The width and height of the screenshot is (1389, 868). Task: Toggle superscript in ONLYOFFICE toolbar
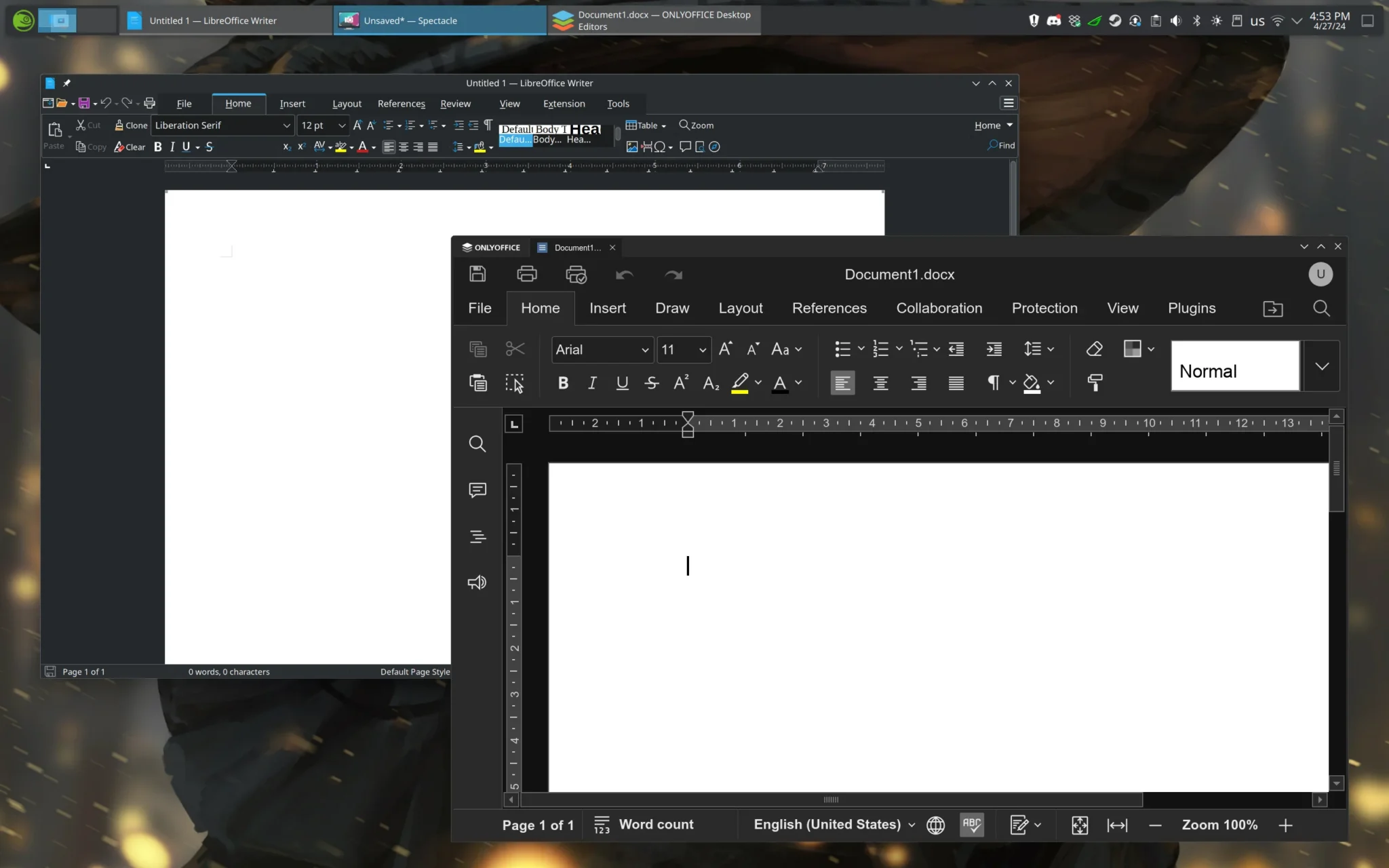pos(681,382)
